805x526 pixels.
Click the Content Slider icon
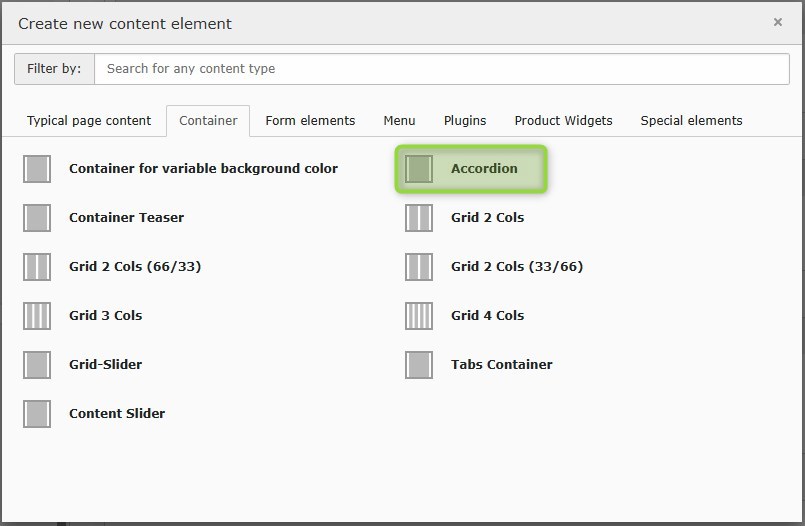coord(37,414)
